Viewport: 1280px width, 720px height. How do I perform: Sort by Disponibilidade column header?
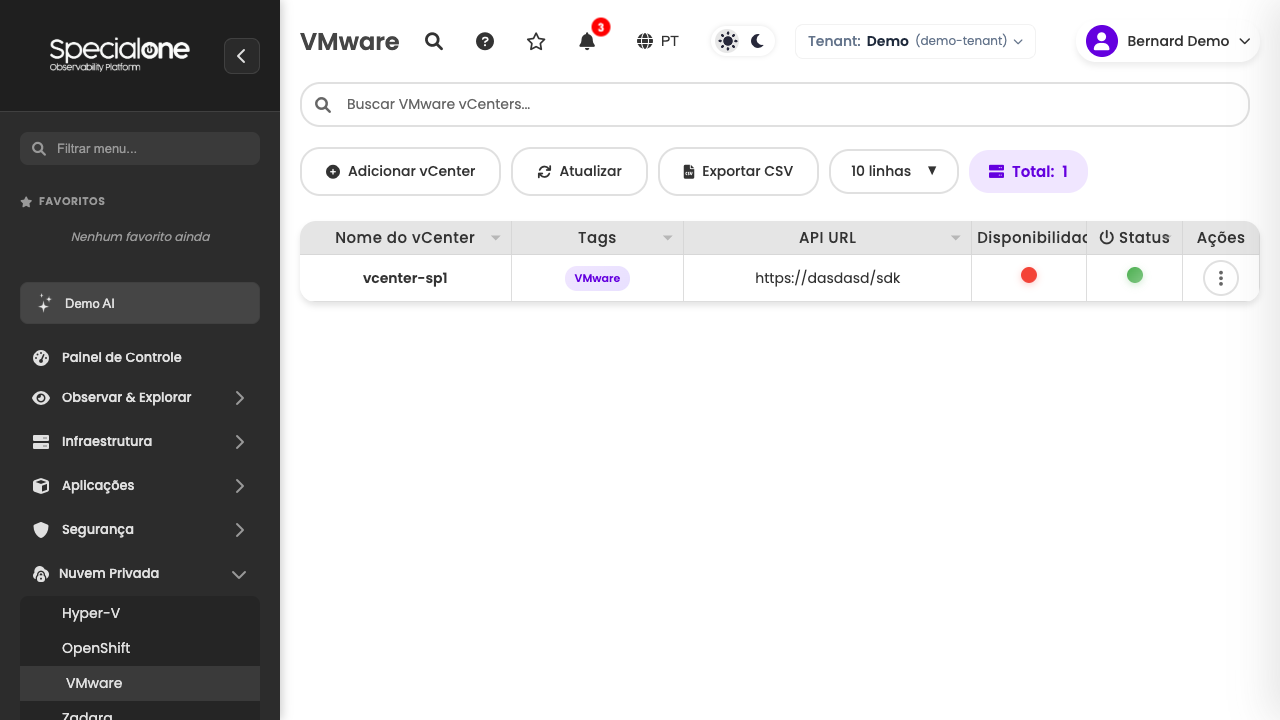[x=1029, y=238]
